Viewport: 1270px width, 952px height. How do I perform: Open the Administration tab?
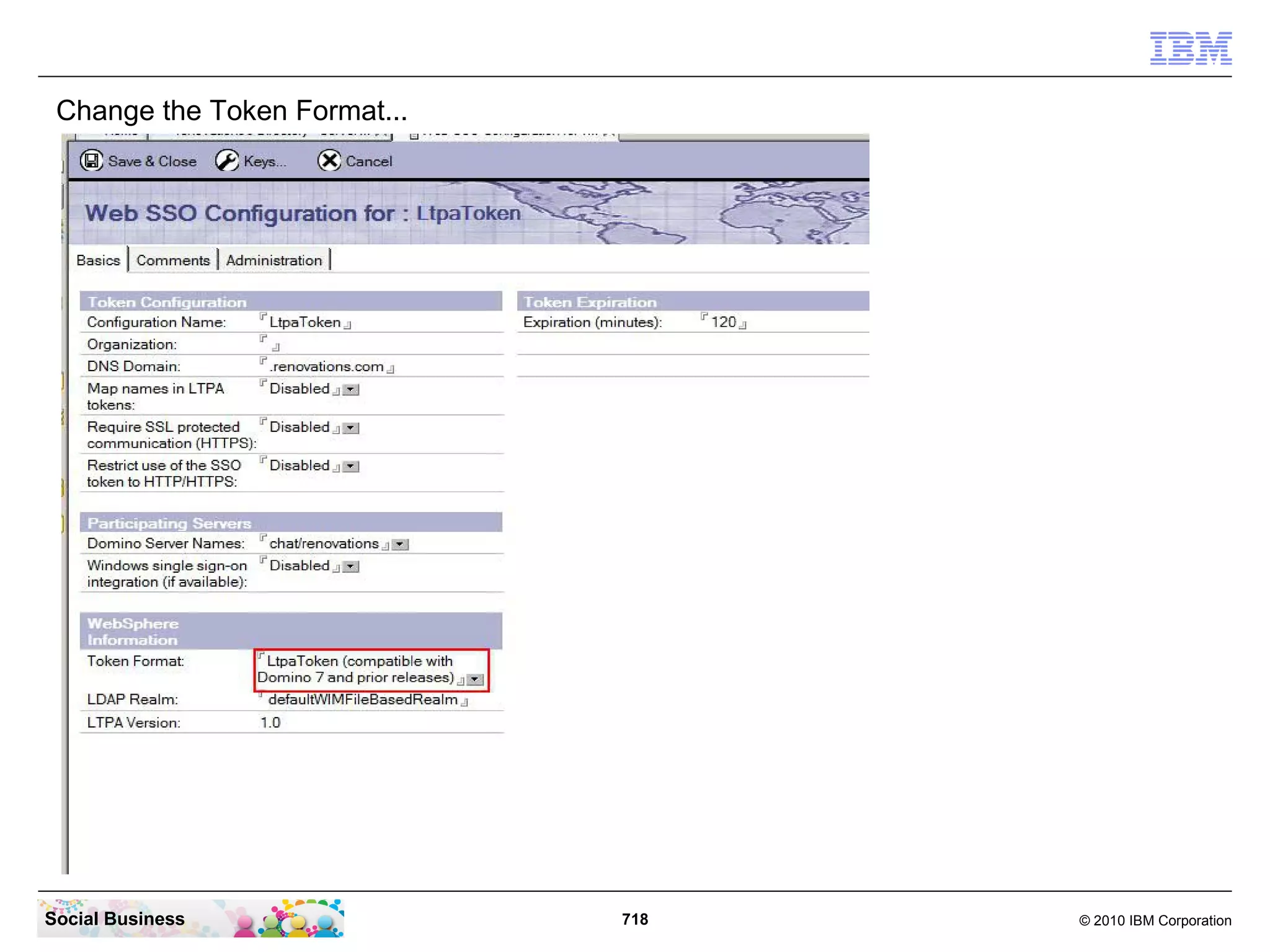pyautogui.click(x=274, y=260)
